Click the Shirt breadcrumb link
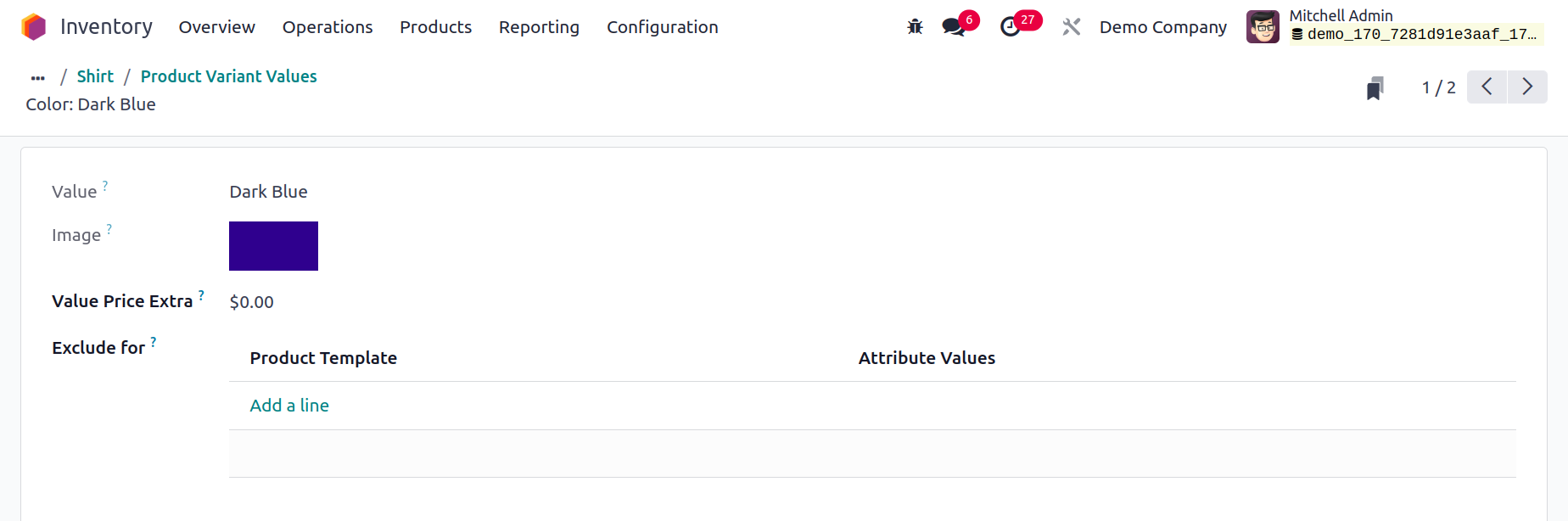Viewport: 1568px width, 521px height. tap(95, 76)
